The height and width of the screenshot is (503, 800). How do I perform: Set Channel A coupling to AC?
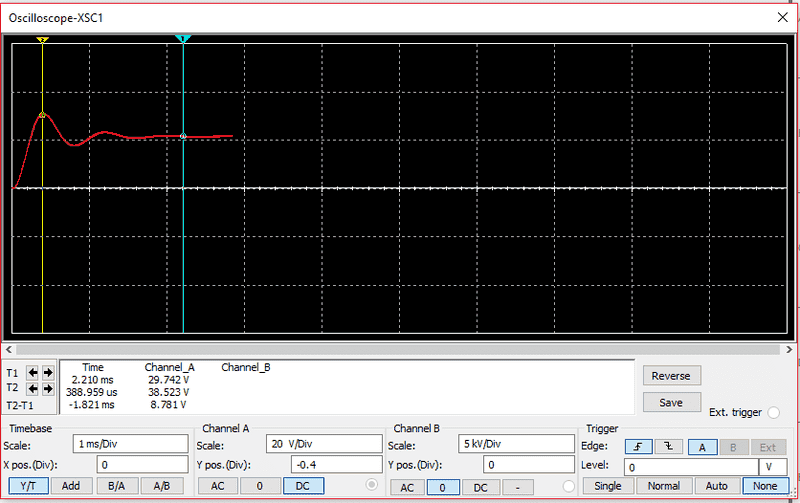point(218,486)
